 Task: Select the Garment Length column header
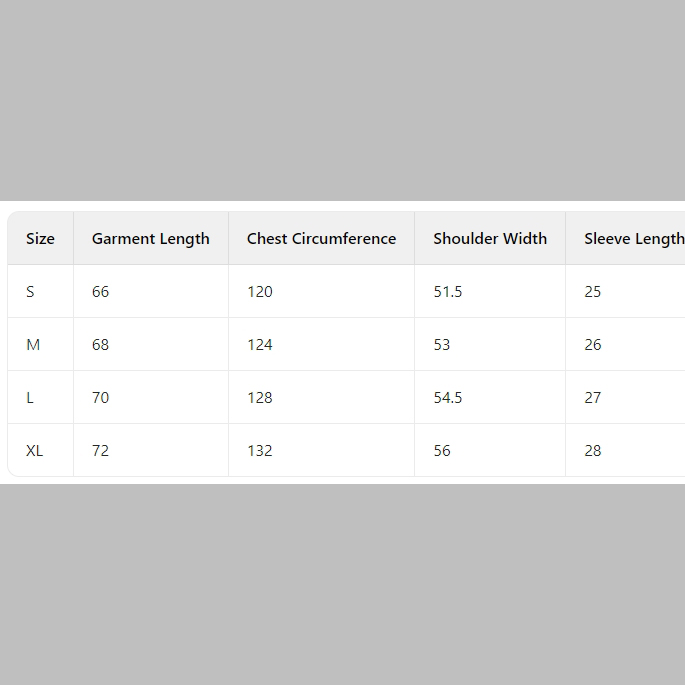pyautogui.click(x=151, y=239)
